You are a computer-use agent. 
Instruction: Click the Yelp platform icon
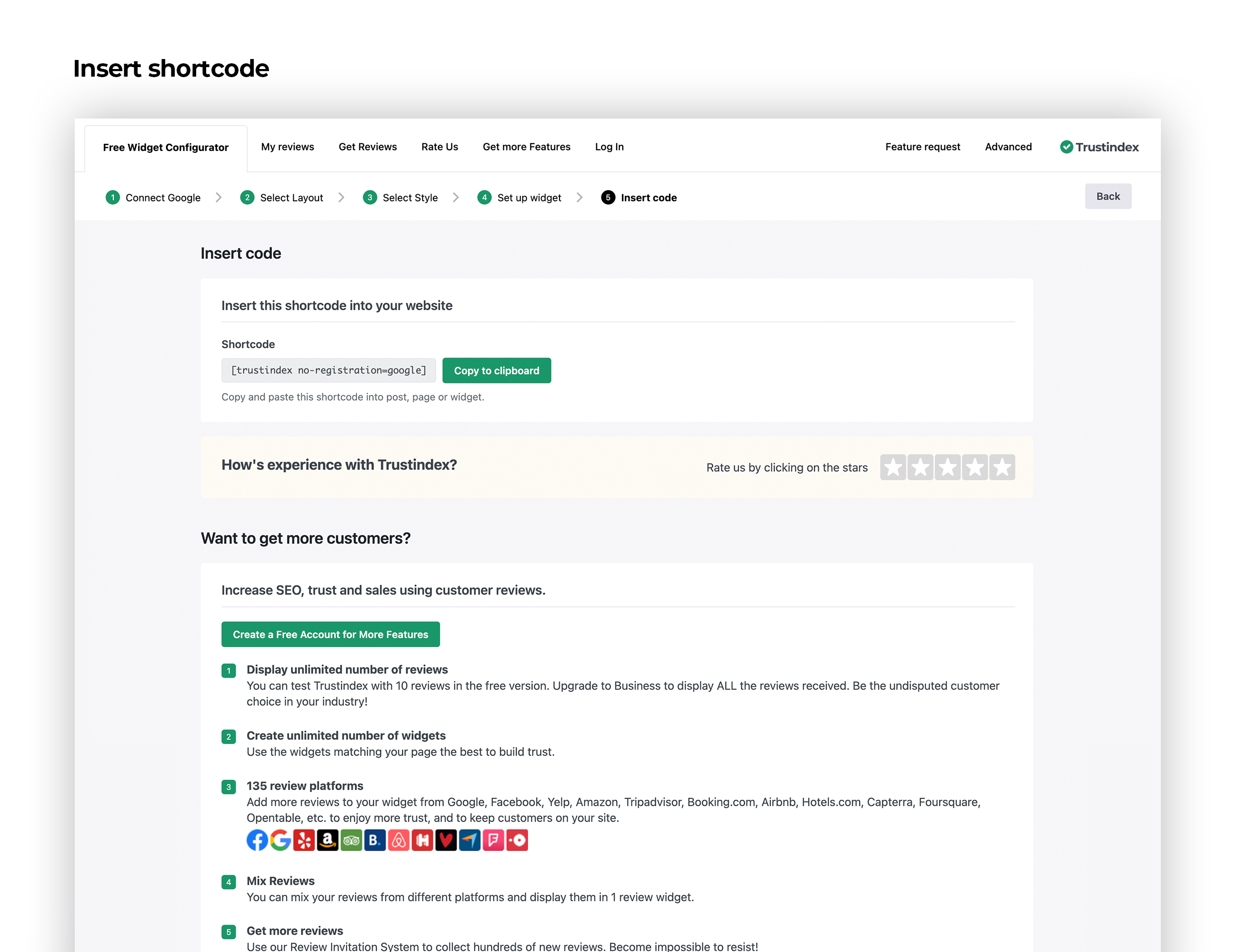[304, 840]
